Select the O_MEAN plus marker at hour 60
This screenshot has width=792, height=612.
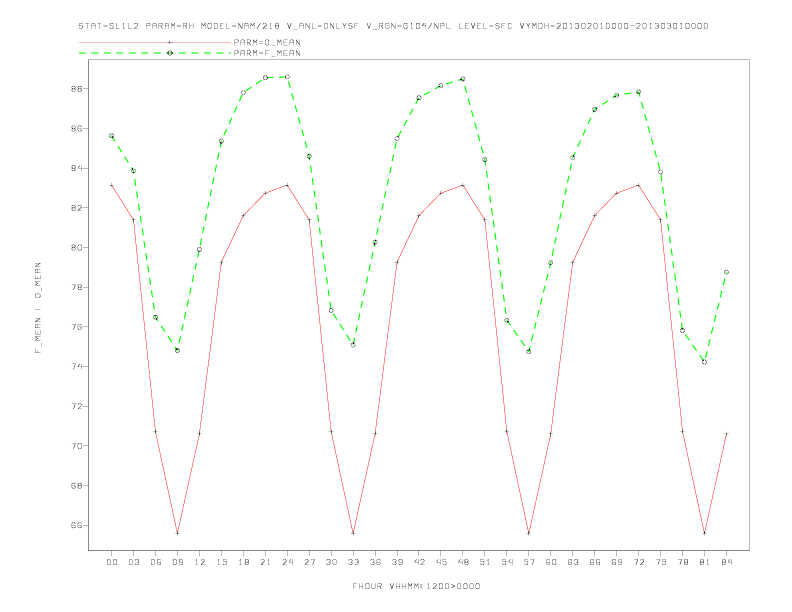click(x=551, y=434)
